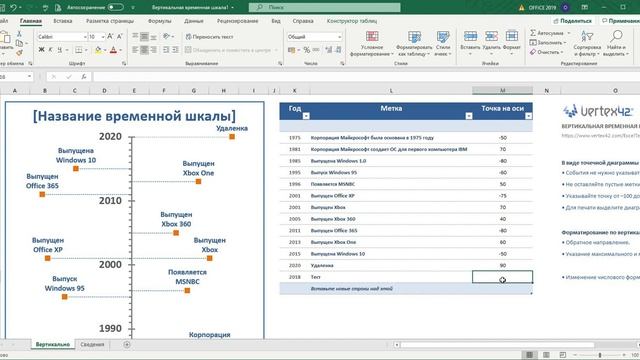
Task: Open the number format Общий dropdown
Action: [340, 37]
